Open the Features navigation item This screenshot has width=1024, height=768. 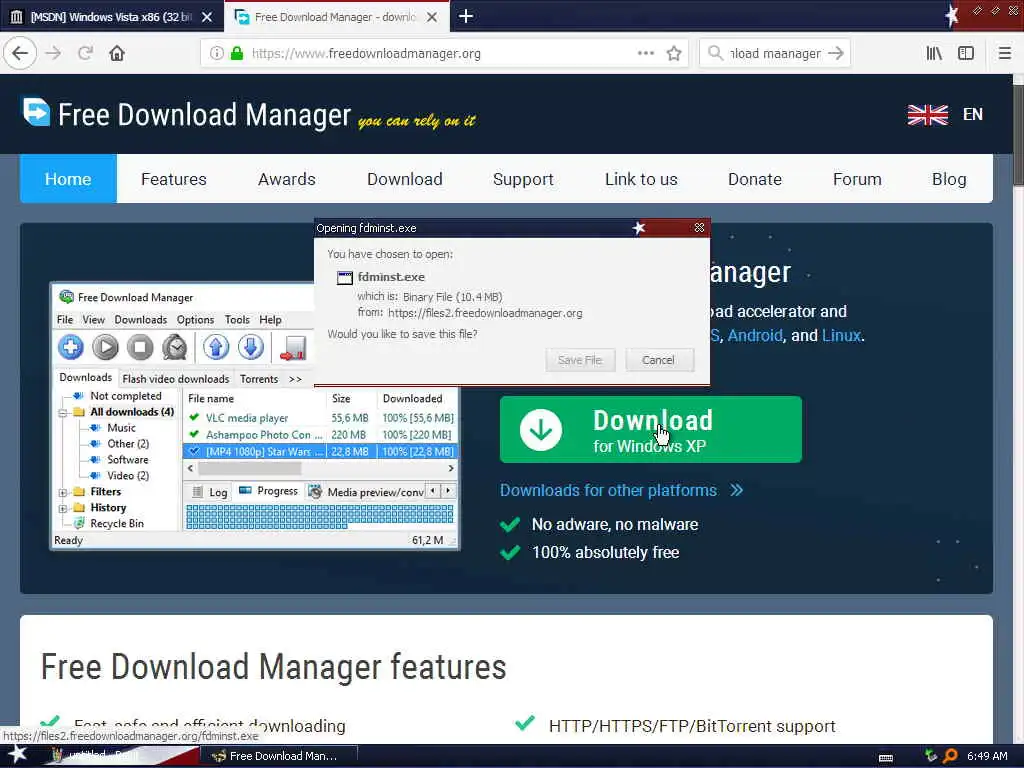pos(174,179)
